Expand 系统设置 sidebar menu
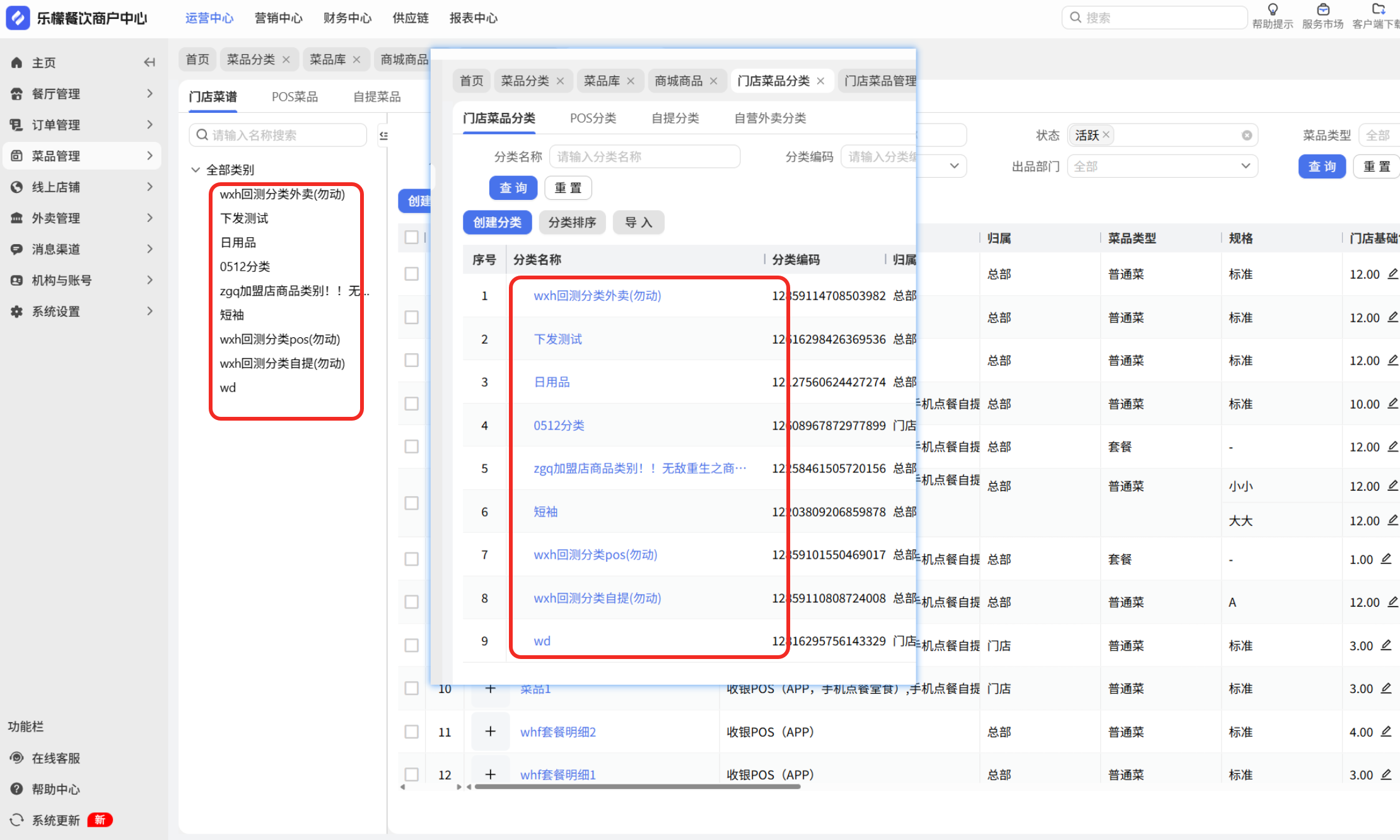Viewport: 1400px width, 840px height. pyautogui.click(x=82, y=311)
